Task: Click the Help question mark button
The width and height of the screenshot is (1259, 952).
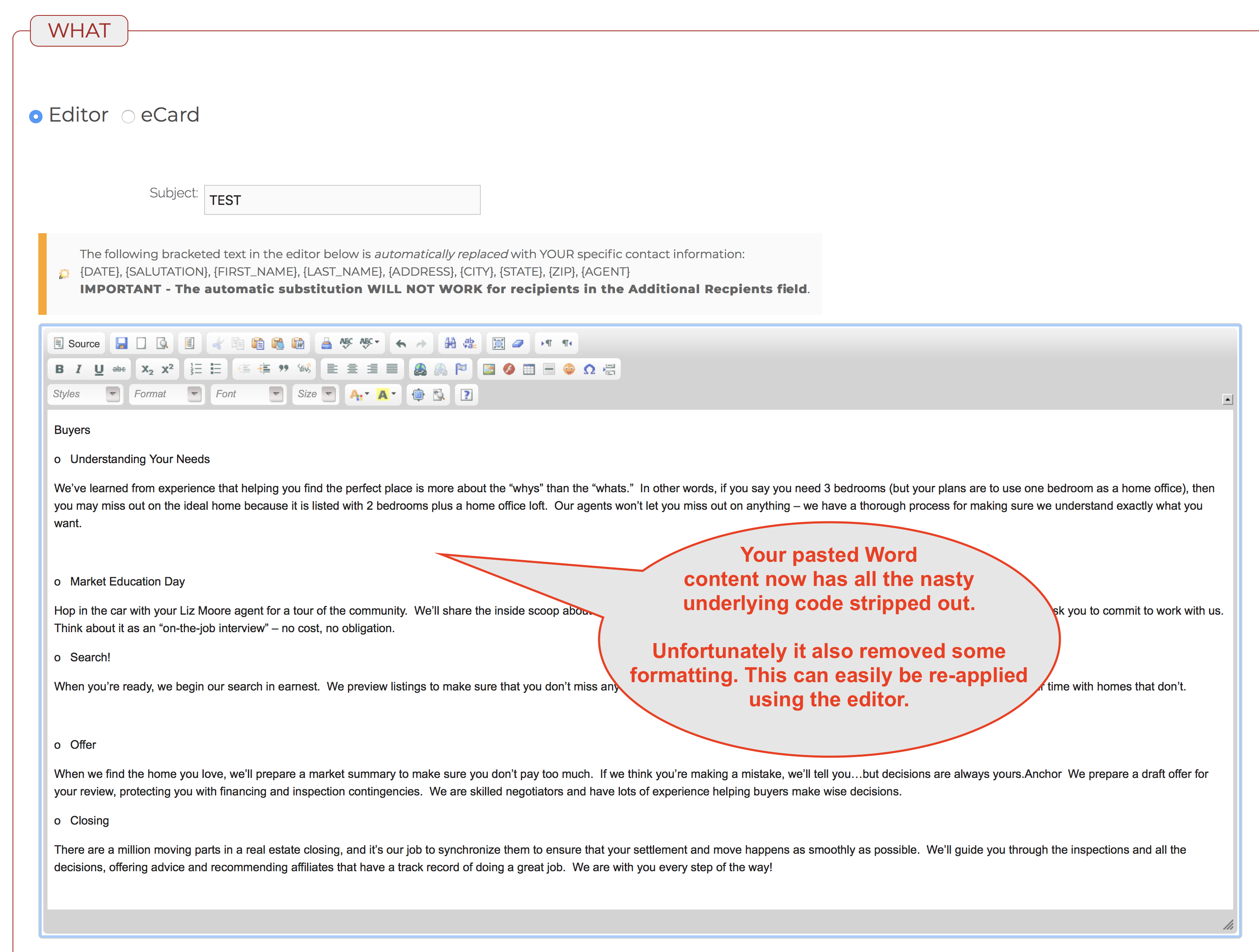Action: (x=467, y=394)
